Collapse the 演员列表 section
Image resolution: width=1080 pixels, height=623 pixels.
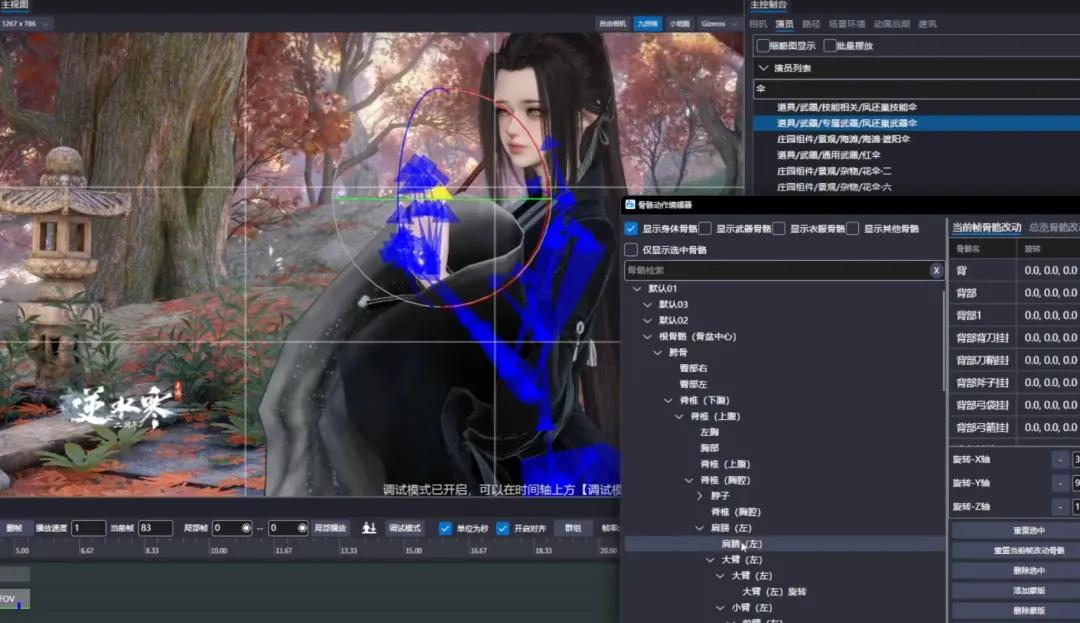(x=763, y=68)
